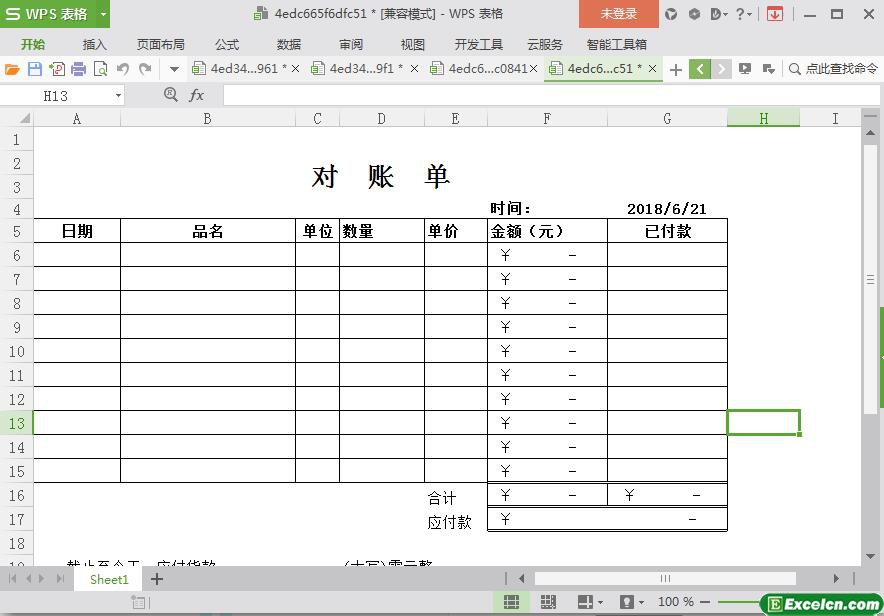Click the 已付款 header cell
Image resolution: width=884 pixels, height=616 pixels.
pos(668,231)
